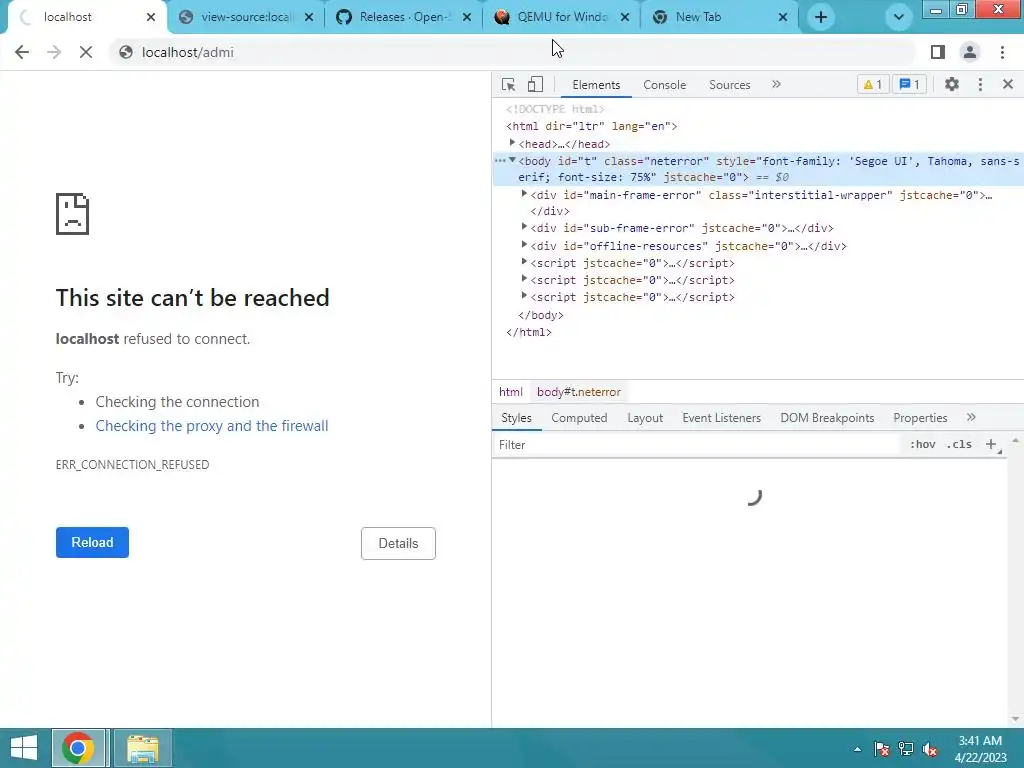This screenshot has height=768, width=1024.
Task: Click the Details button
Action: [398, 543]
